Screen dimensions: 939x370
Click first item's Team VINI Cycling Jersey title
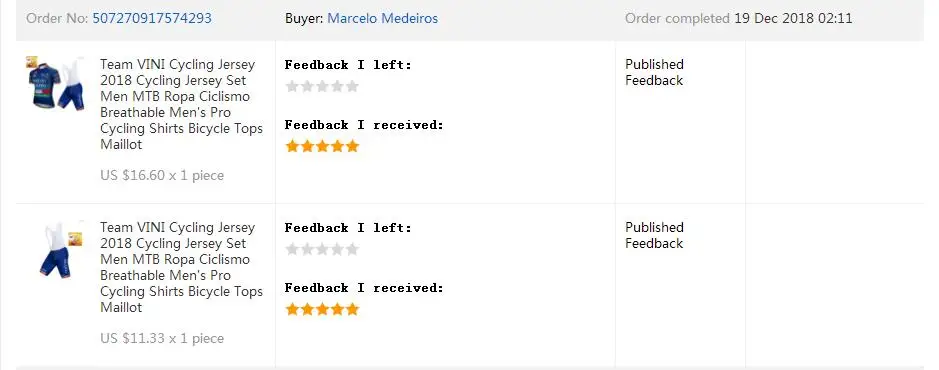(181, 104)
